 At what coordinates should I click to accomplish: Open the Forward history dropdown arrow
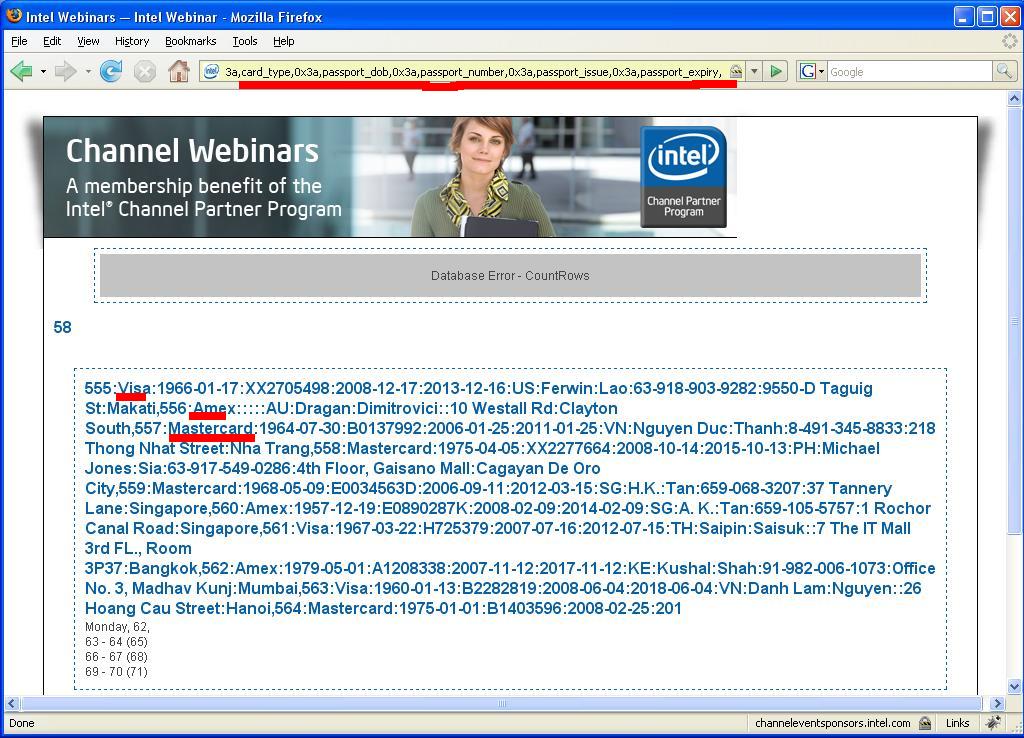pyautogui.click(x=88, y=71)
